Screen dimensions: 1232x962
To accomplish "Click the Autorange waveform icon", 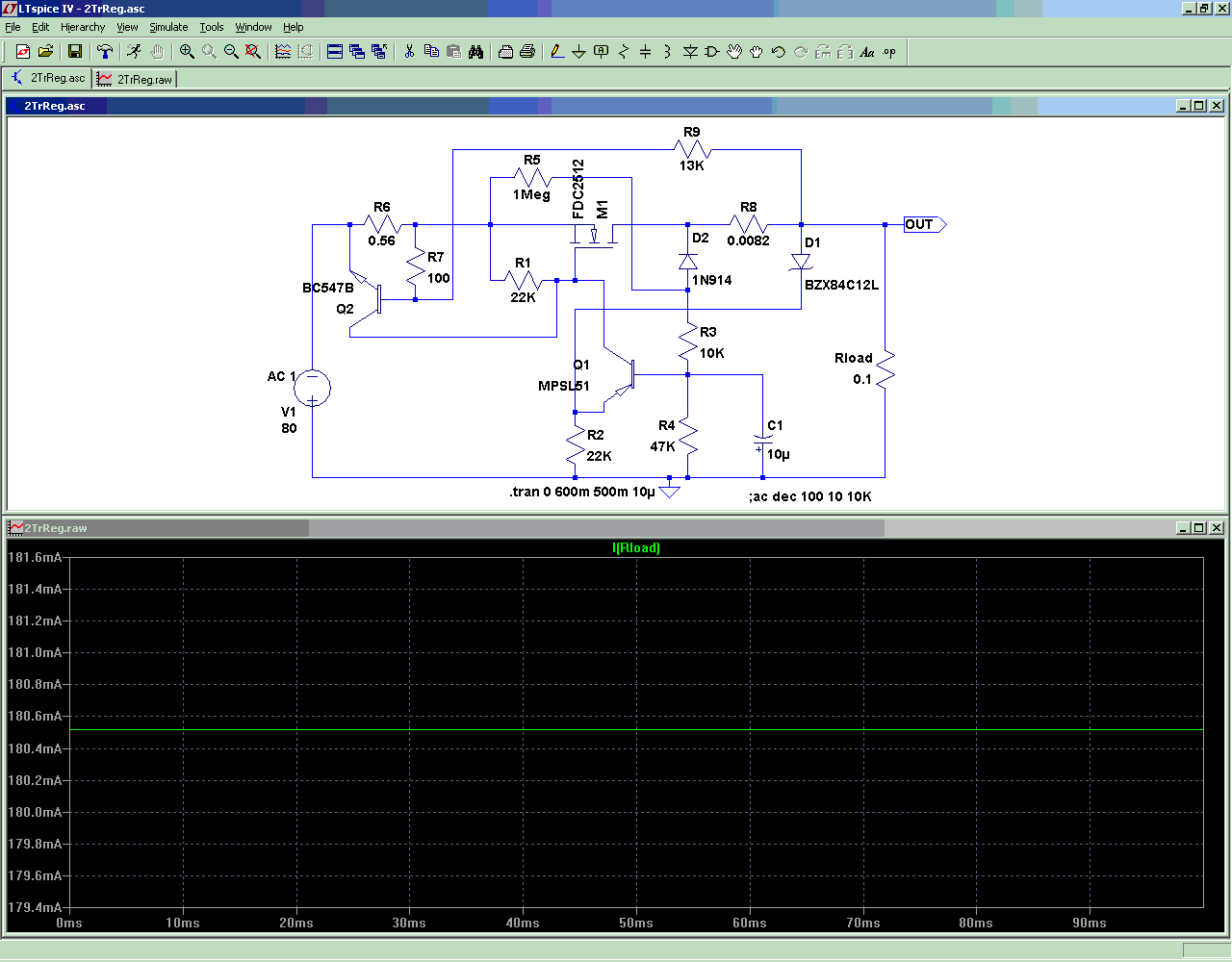I will click(x=283, y=51).
